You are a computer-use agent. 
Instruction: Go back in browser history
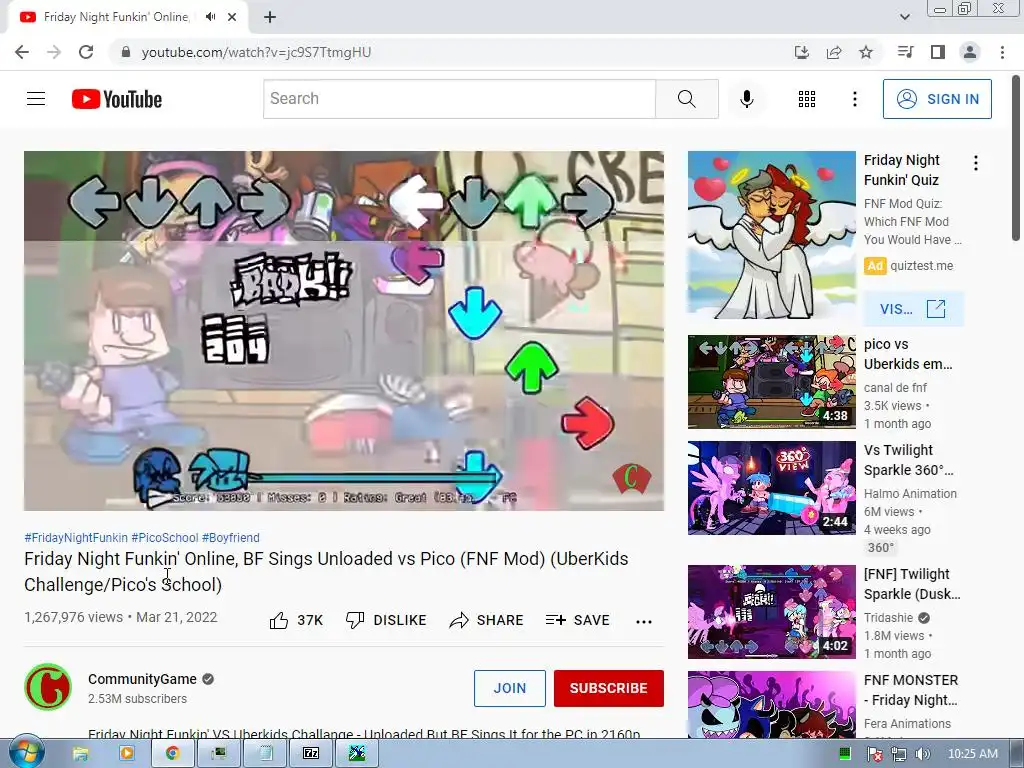[x=22, y=52]
